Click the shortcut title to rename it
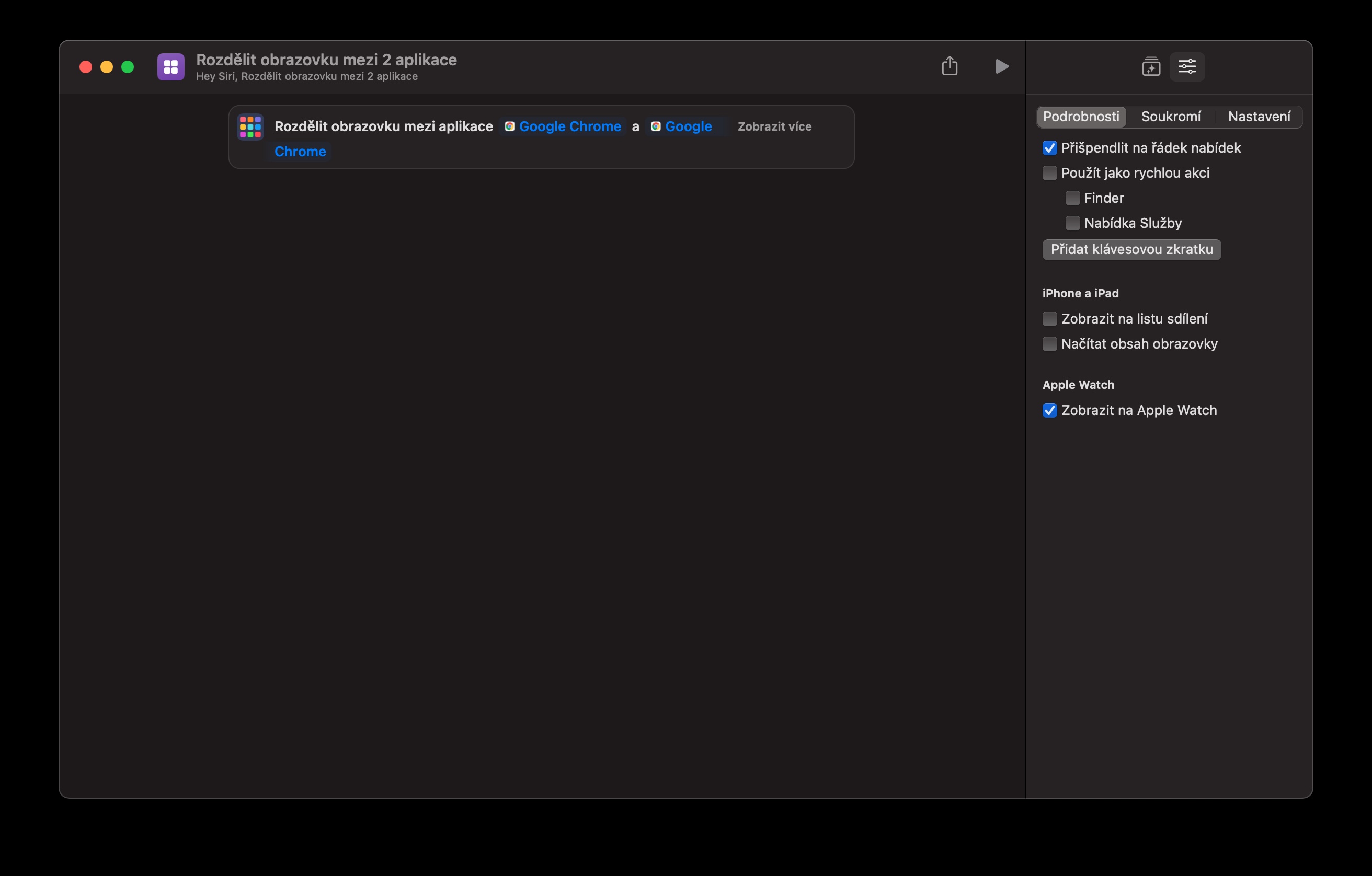Viewport: 1372px width, 876px height. (326, 60)
